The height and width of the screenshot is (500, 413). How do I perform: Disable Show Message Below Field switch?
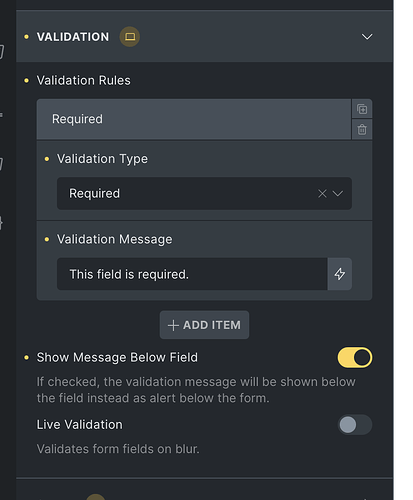coord(355,358)
